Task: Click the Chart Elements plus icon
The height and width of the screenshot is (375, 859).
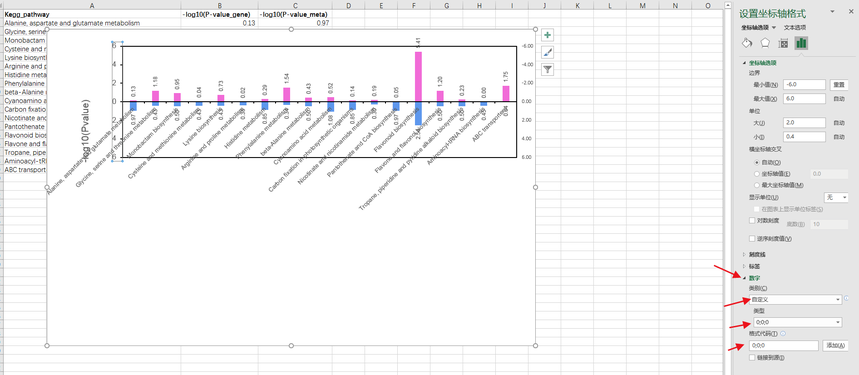Action: 547,35
